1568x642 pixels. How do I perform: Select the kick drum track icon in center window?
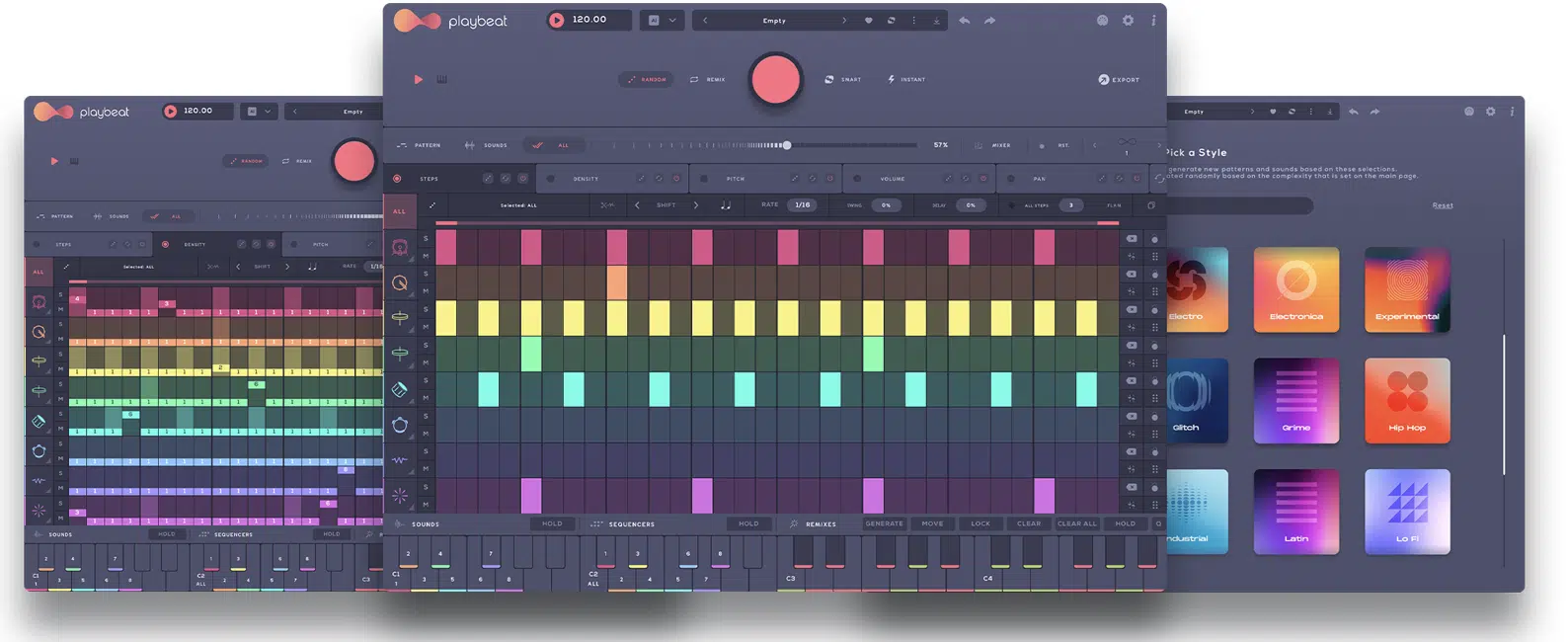point(400,248)
